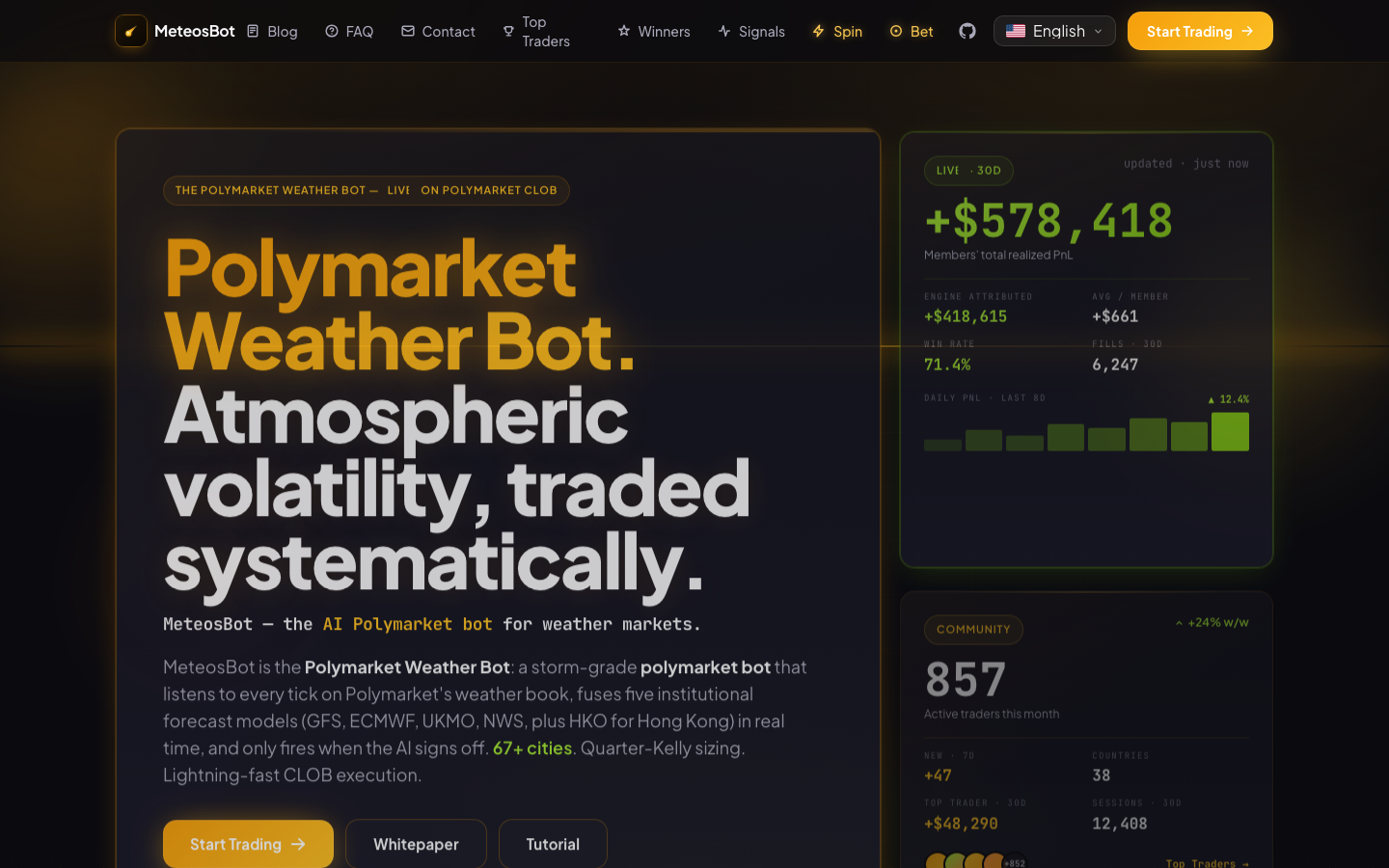Click the Contact envelope icon
Screen dimensions: 1389x868
point(408,31)
